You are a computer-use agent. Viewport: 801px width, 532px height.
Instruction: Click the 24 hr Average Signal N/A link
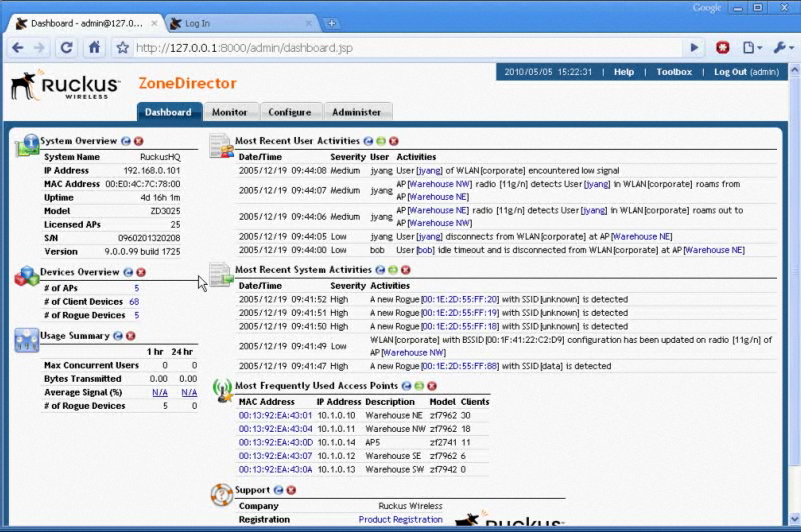[189, 392]
